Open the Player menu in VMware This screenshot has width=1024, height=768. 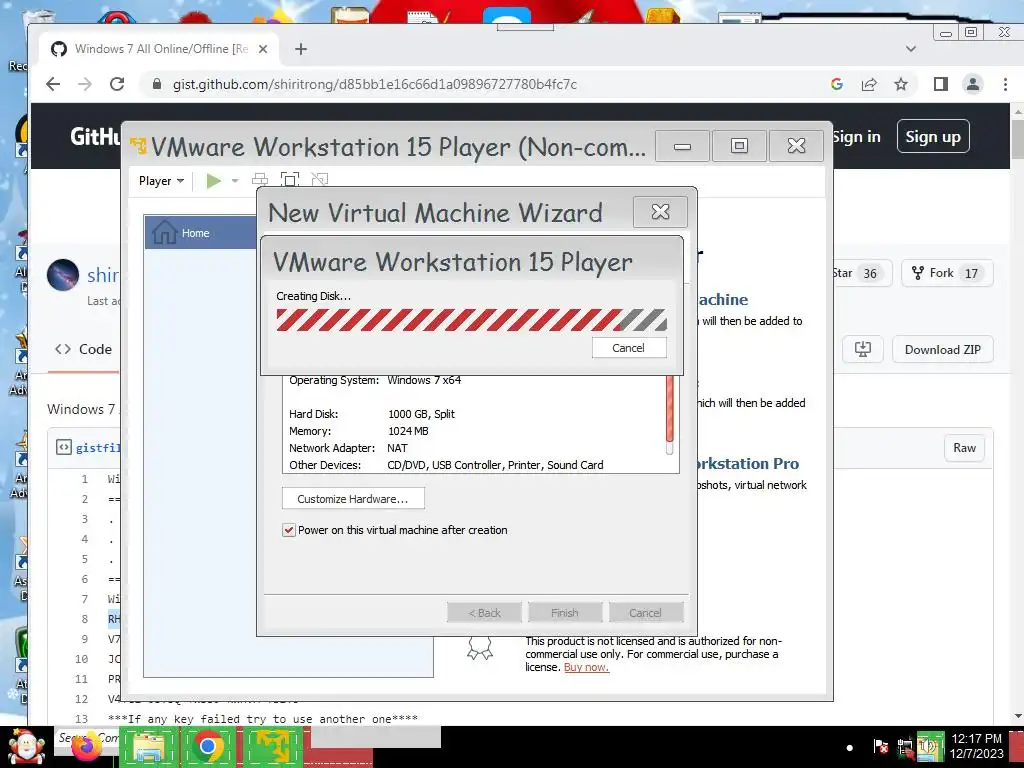[161, 181]
